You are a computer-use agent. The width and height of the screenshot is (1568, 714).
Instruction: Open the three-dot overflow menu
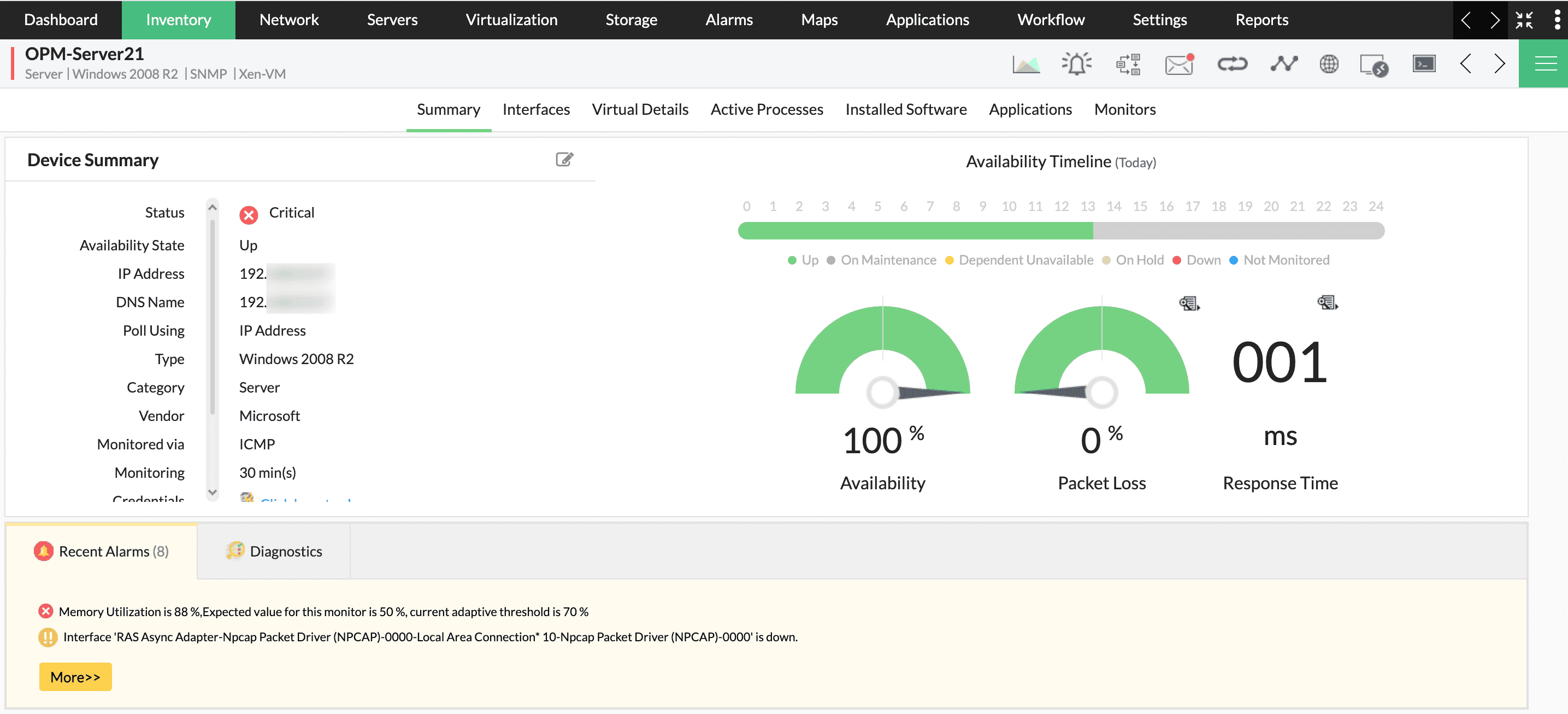coord(1557,20)
